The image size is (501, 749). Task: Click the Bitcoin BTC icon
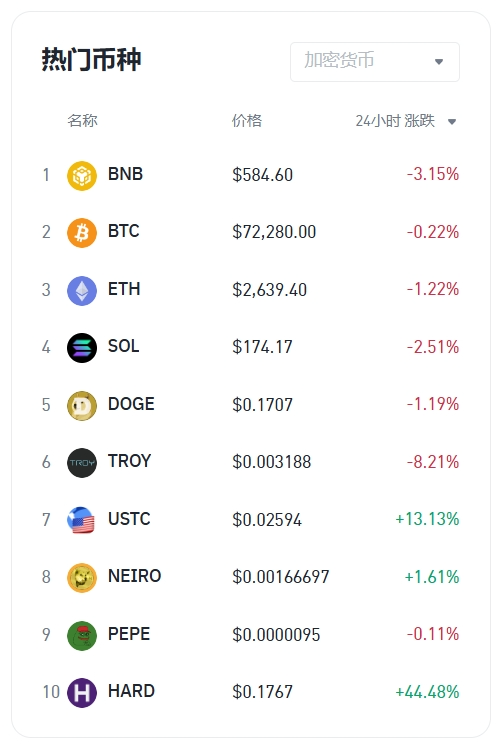pyautogui.click(x=82, y=233)
